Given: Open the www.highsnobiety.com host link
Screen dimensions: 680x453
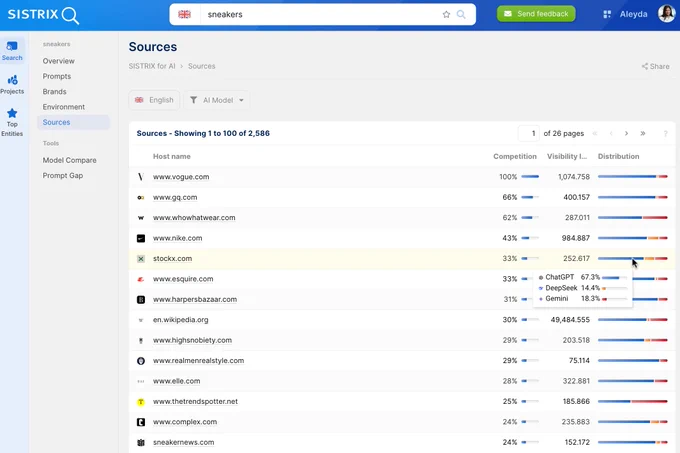Looking at the screenshot, I should coord(192,340).
